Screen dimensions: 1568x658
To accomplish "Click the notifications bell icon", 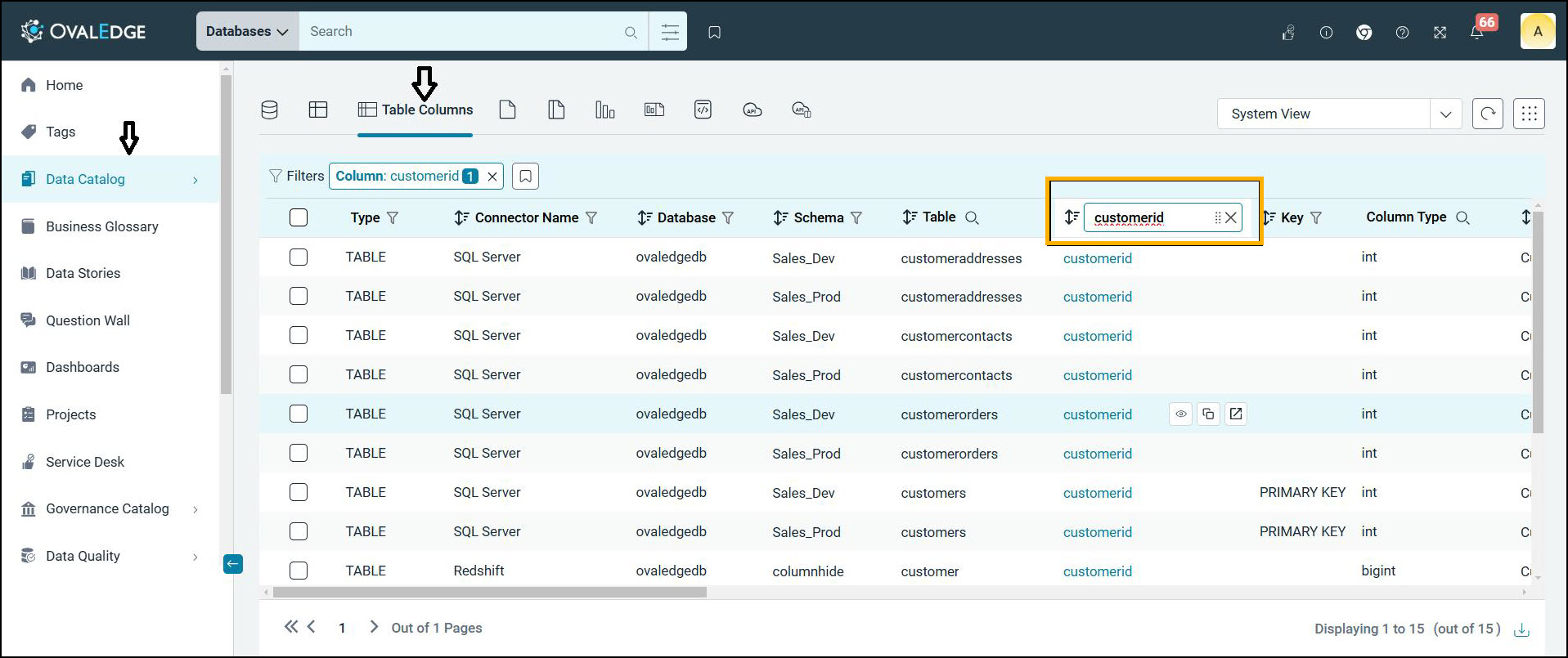I will (1477, 33).
